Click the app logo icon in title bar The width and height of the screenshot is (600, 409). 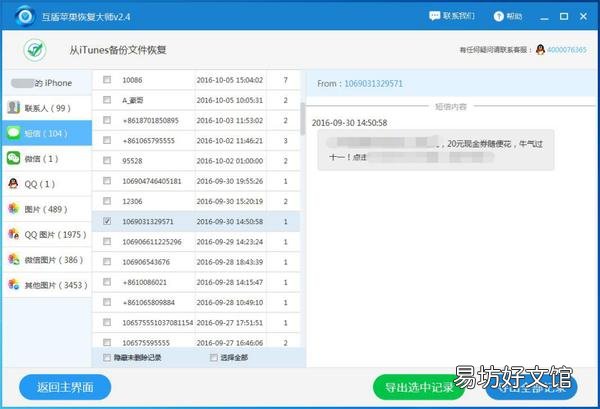pyautogui.click(x=25, y=16)
